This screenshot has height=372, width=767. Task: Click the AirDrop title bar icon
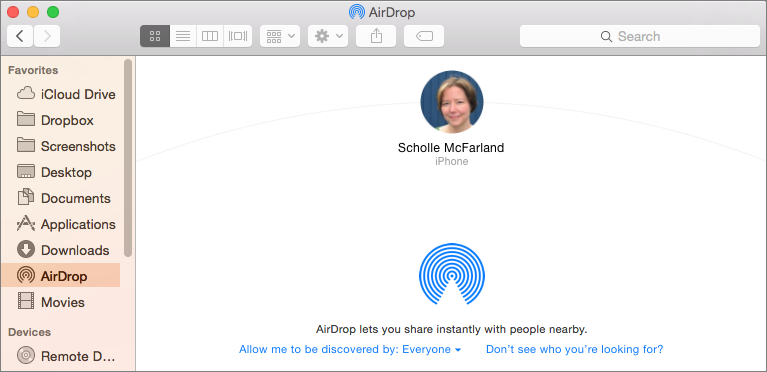tap(357, 12)
